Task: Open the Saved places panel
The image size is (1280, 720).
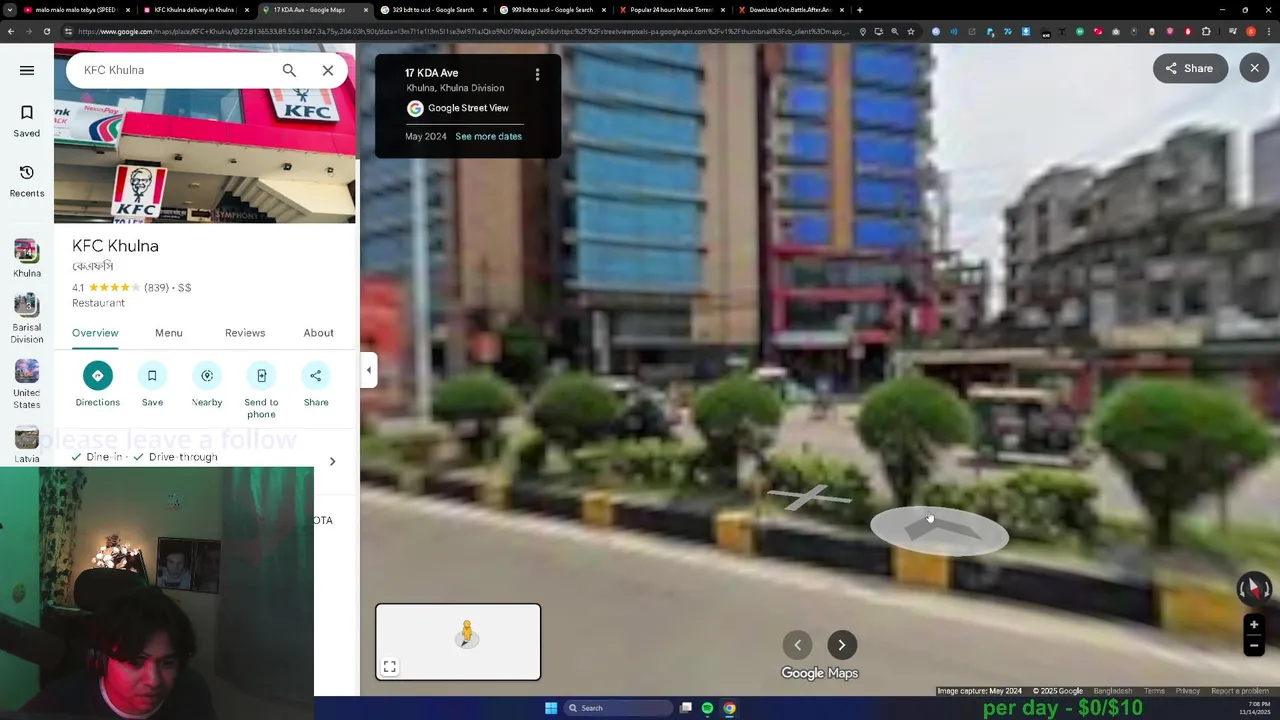Action: [x=27, y=121]
